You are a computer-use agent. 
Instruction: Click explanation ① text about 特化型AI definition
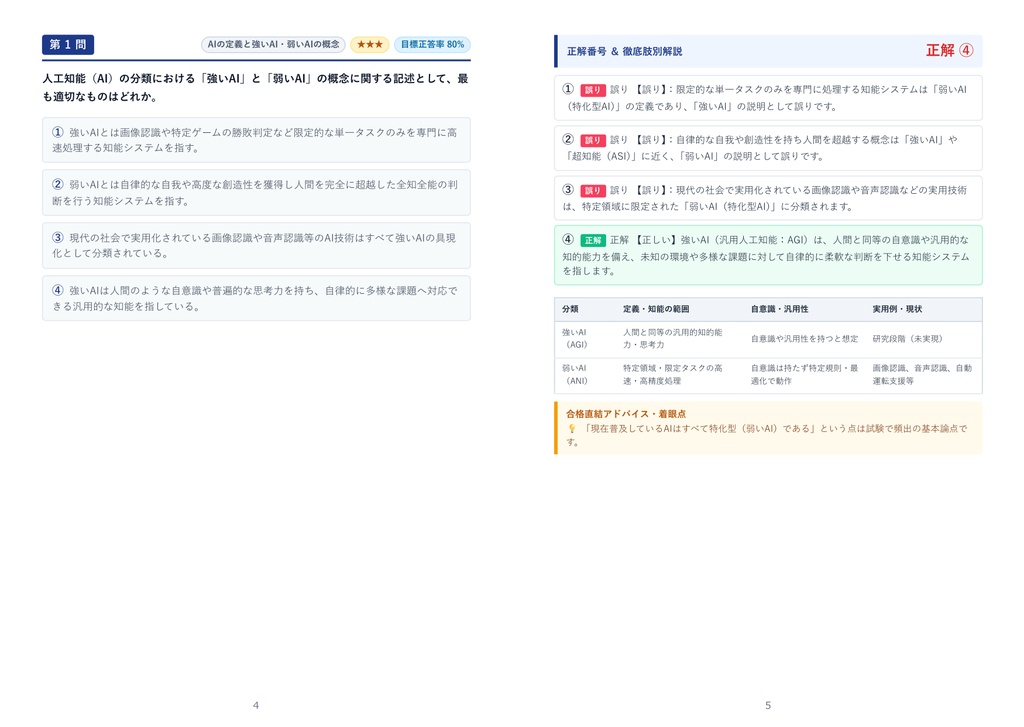768,98
